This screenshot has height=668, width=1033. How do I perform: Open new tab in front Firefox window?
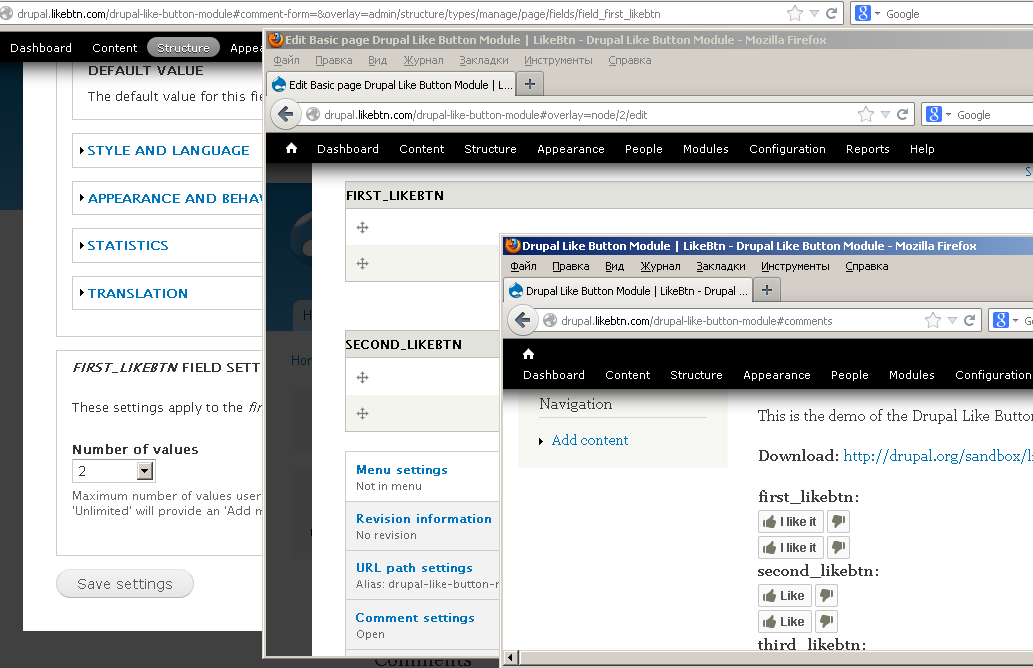pyautogui.click(x=767, y=290)
